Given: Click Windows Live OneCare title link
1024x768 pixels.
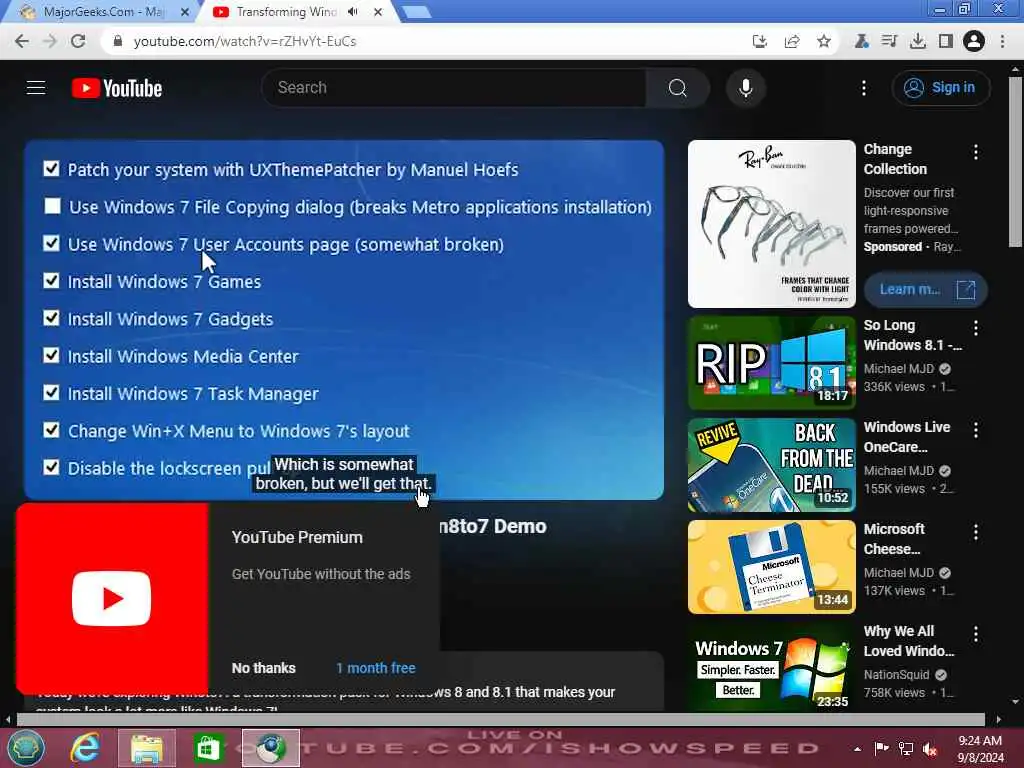Looking at the screenshot, I should [906, 437].
